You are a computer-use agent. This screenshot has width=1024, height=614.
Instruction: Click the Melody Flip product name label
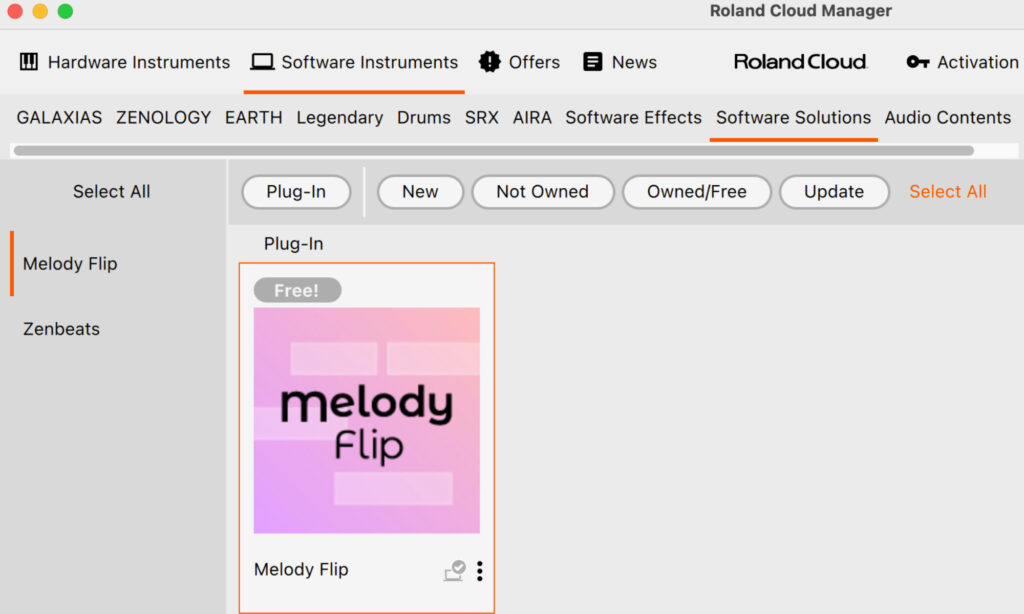coord(301,570)
